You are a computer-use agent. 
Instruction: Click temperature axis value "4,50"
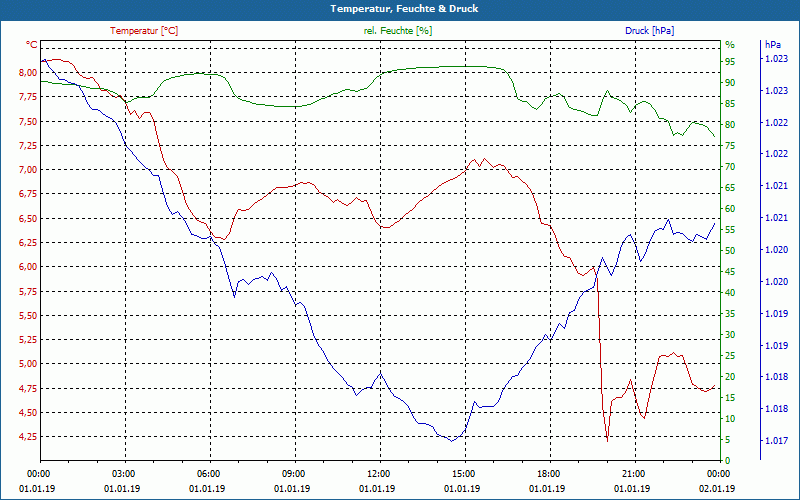[28, 413]
